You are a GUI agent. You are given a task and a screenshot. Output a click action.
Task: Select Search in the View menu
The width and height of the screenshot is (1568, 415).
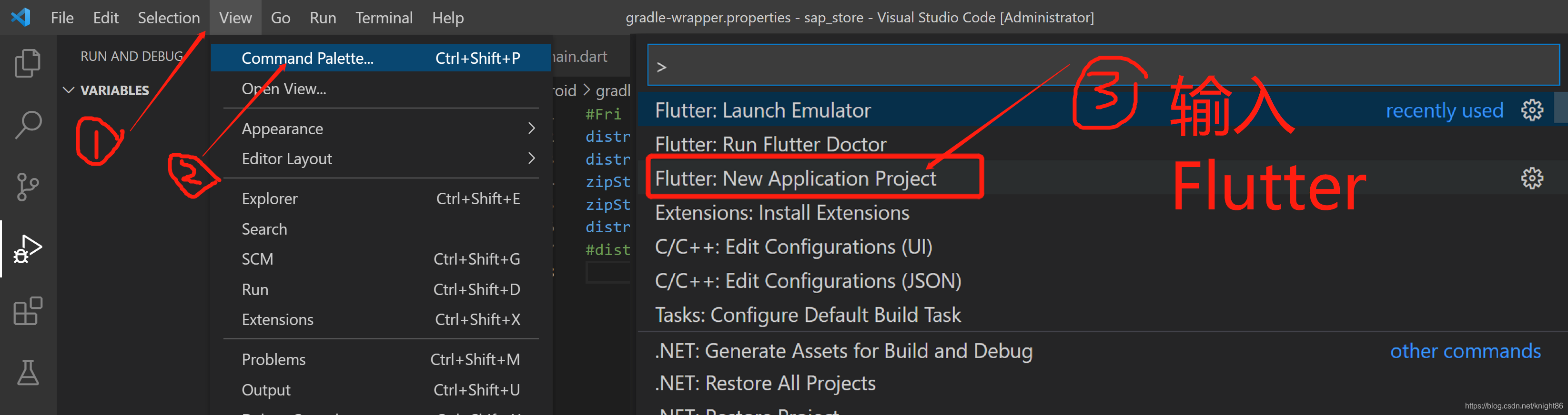point(381,229)
